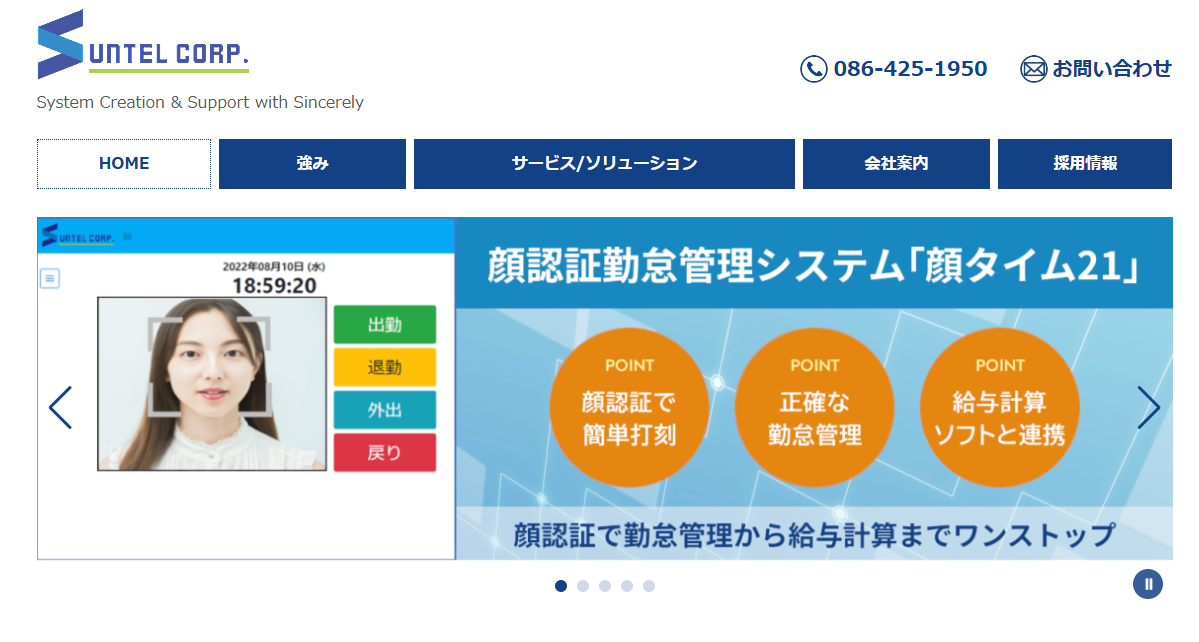Select the first carousel dot
Screen dimensions: 1199x642
pyautogui.click(x=561, y=586)
